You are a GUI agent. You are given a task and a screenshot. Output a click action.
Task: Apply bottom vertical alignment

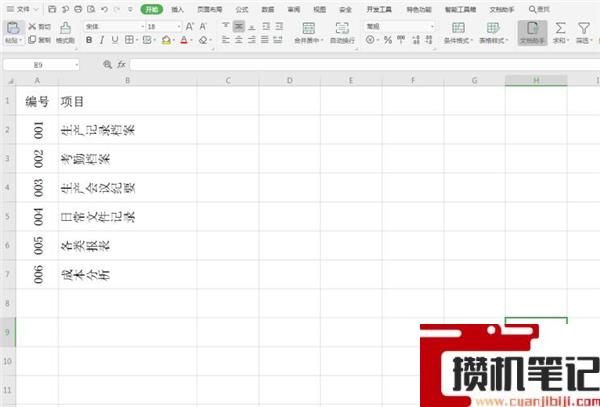point(252,26)
